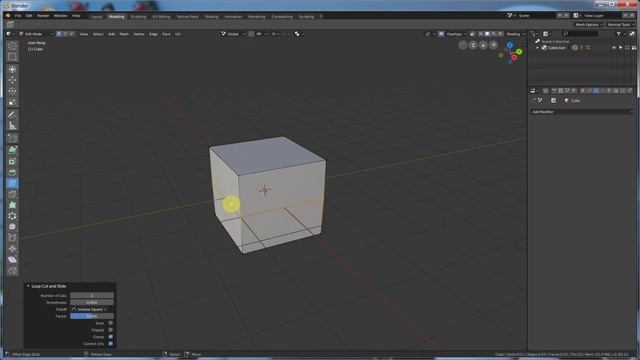The image size is (640, 360).
Task: Click the red X axis on the navigation gizmo
Action: pyautogui.click(x=514, y=58)
